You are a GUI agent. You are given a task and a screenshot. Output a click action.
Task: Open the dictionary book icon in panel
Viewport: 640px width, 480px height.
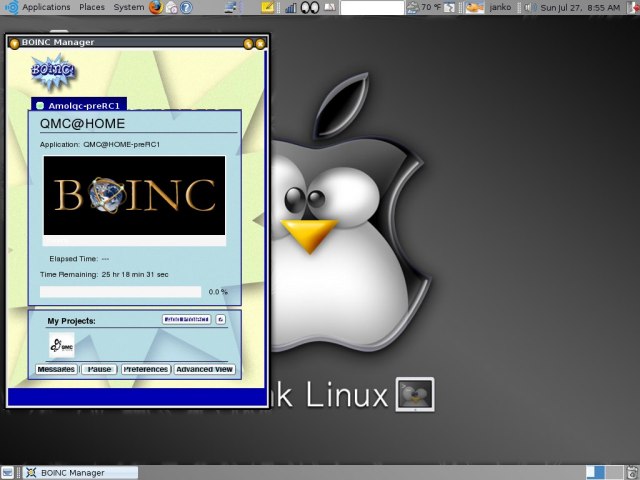click(330, 7)
